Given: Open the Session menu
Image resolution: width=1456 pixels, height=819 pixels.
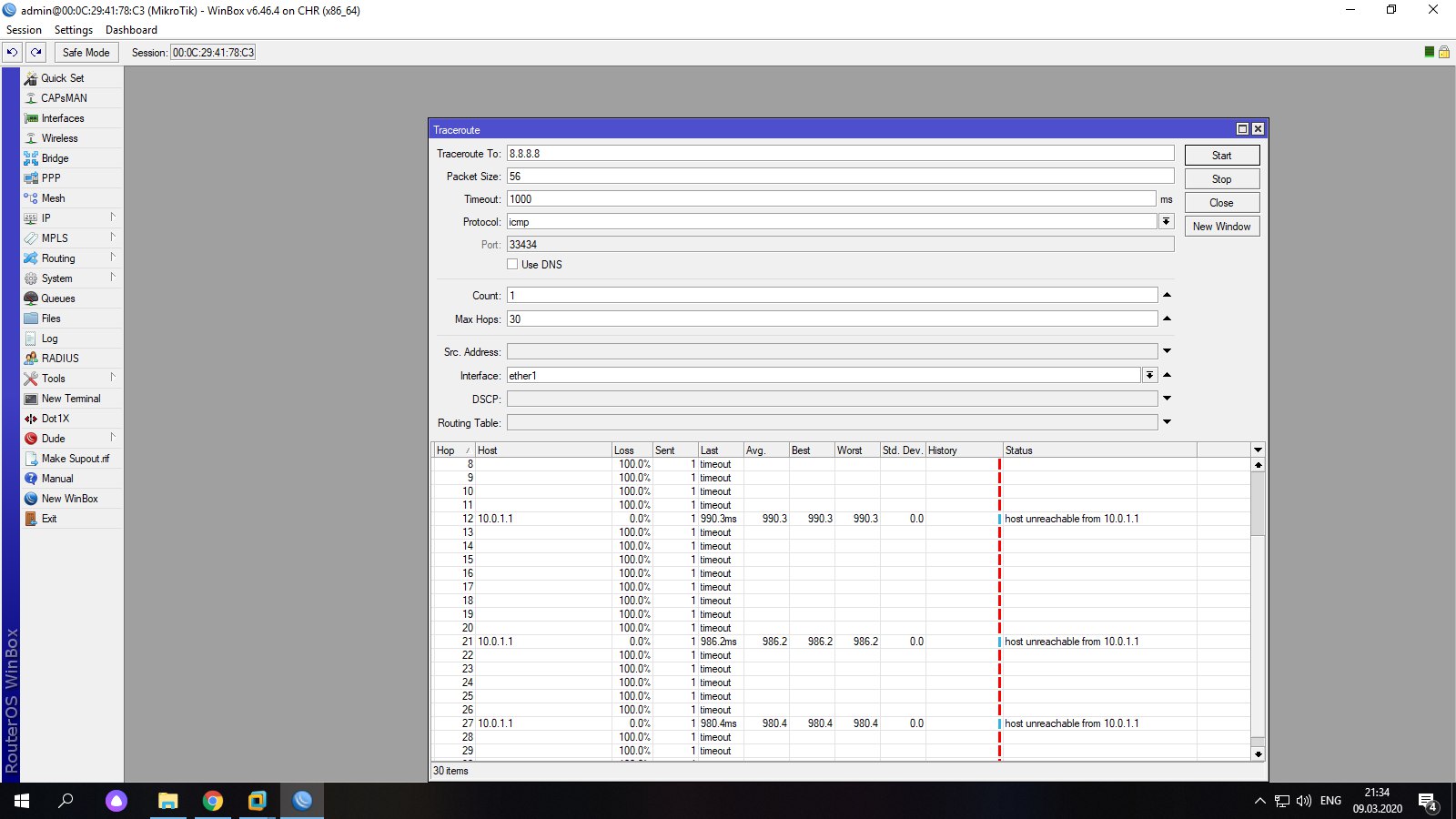Looking at the screenshot, I should coord(25,30).
